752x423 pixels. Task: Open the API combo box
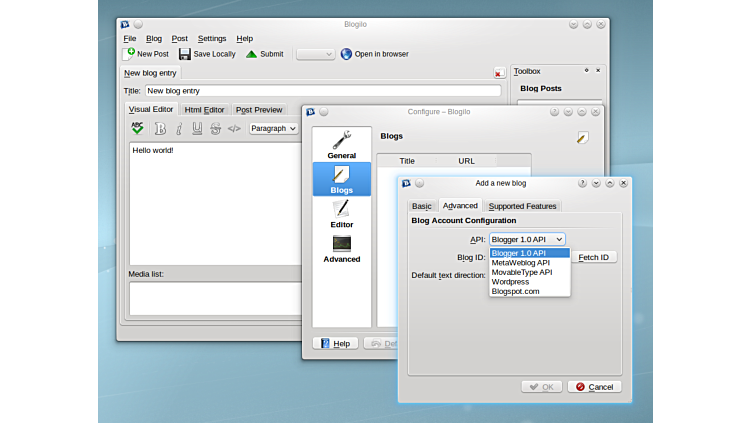(x=527, y=239)
